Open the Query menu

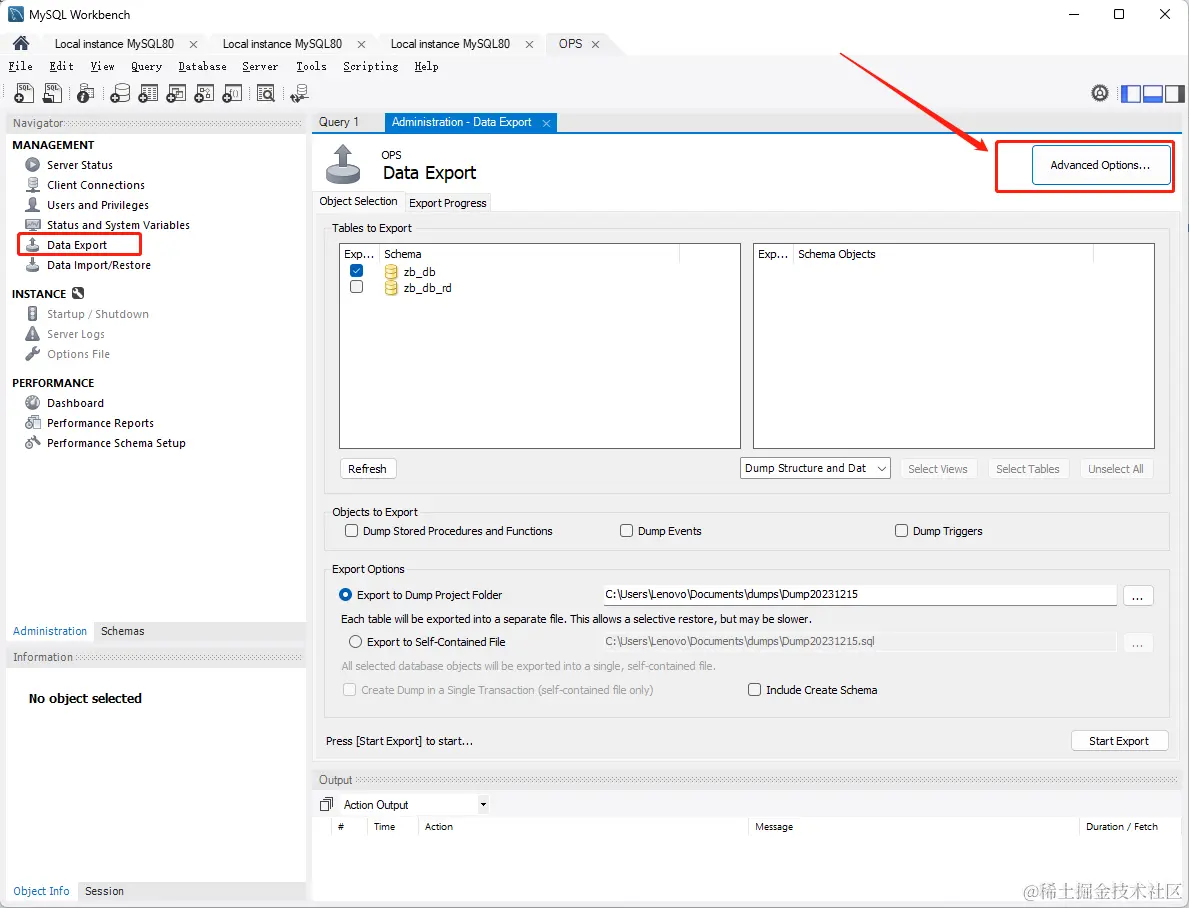(146, 66)
